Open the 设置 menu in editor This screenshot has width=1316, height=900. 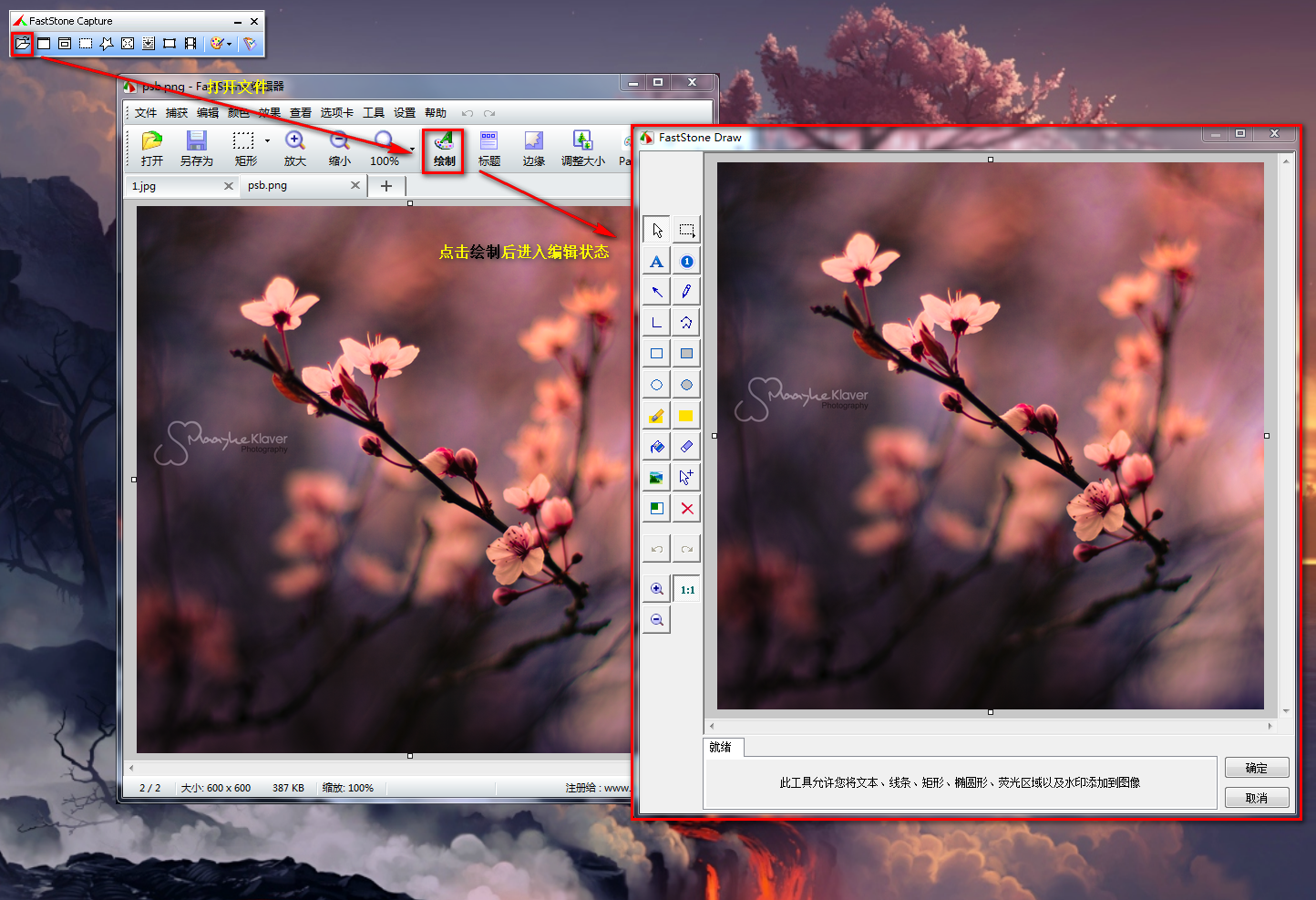(x=405, y=113)
